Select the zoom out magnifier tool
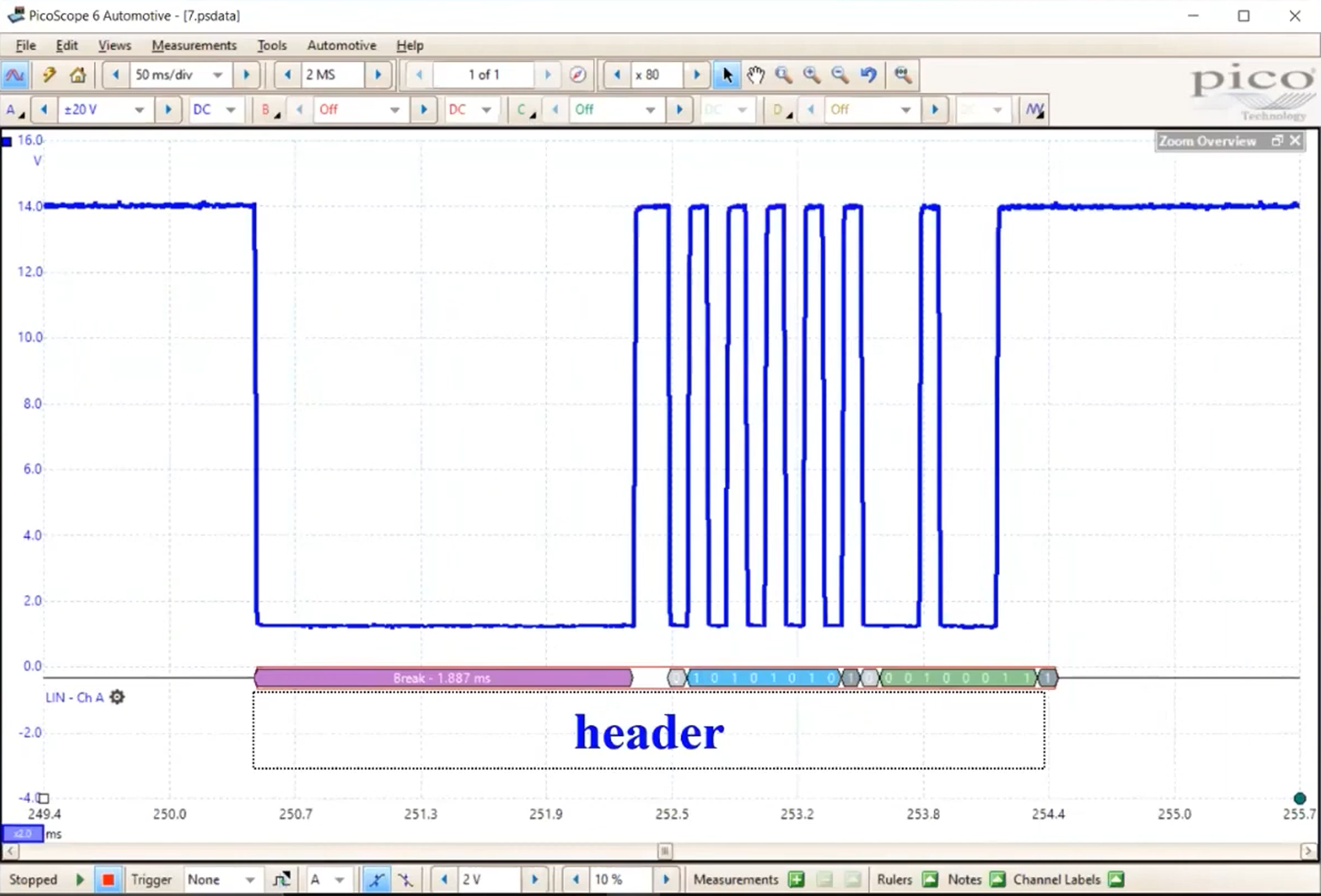1321x896 pixels. 840,75
